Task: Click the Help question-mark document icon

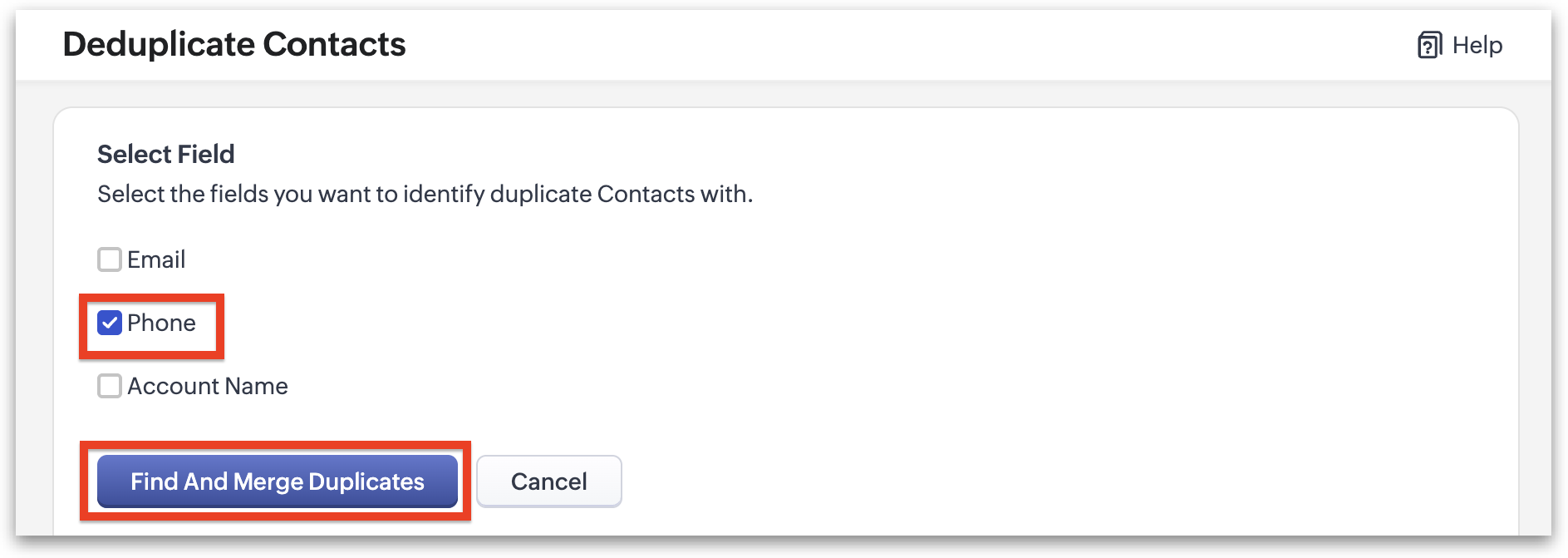Action: (x=1429, y=45)
